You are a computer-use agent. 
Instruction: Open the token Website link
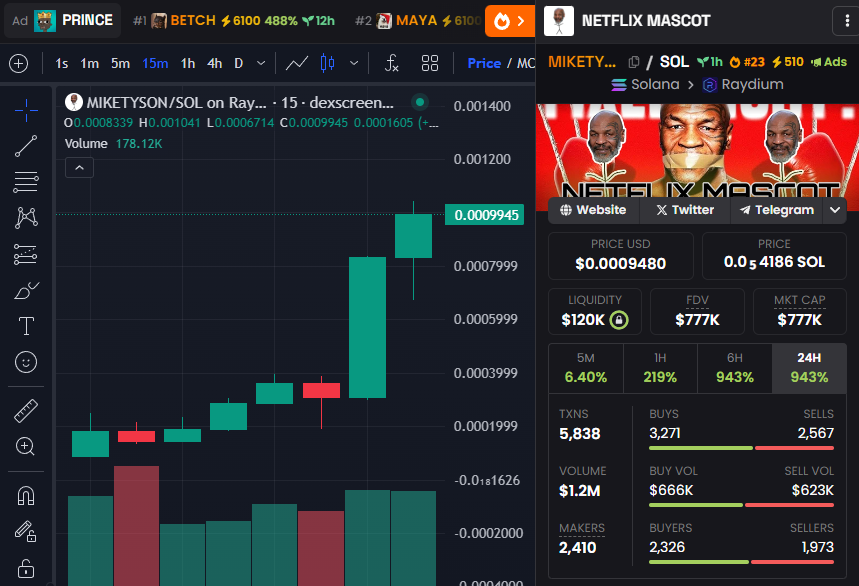coord(593,210)
